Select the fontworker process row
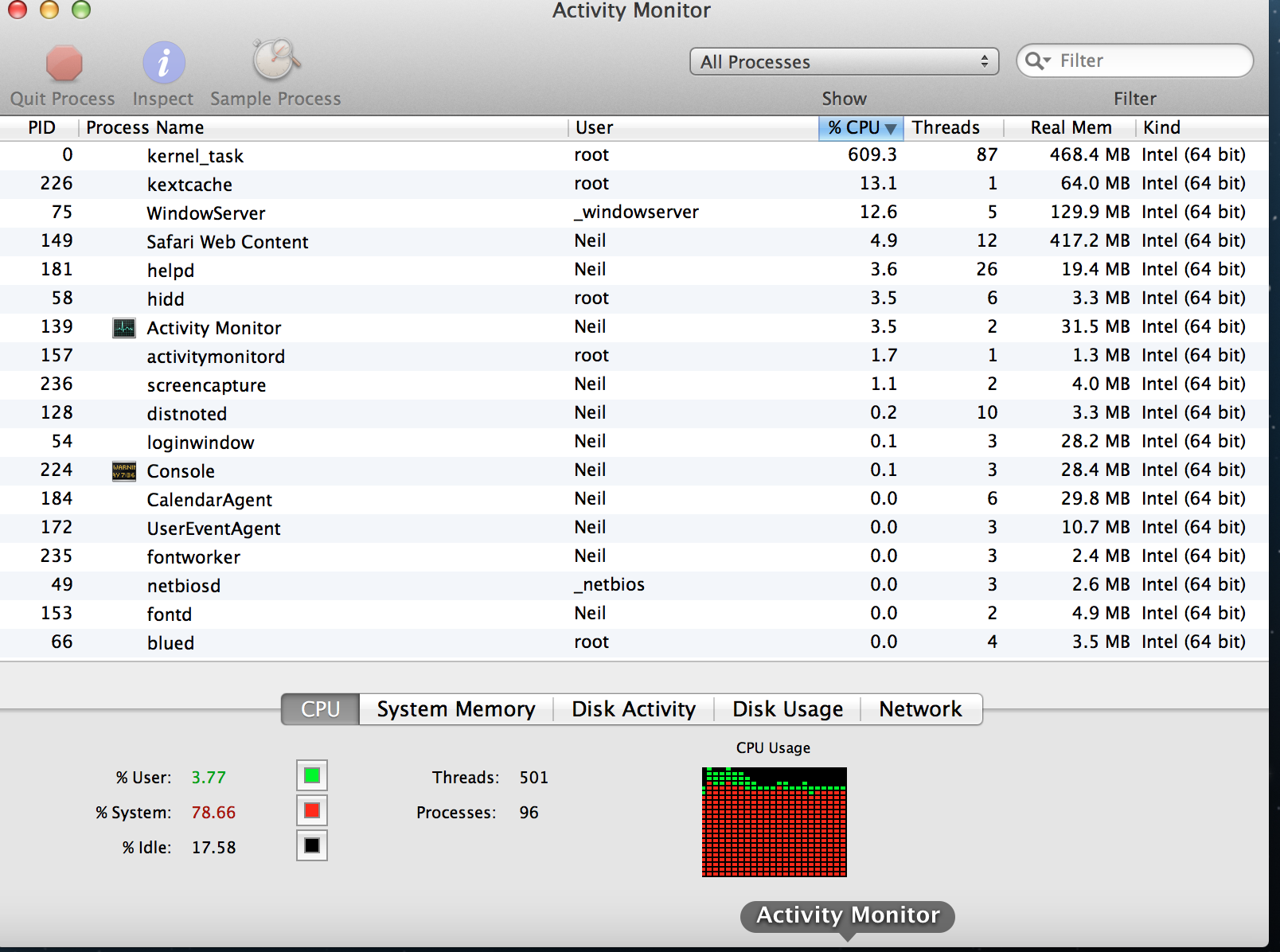 634,556
